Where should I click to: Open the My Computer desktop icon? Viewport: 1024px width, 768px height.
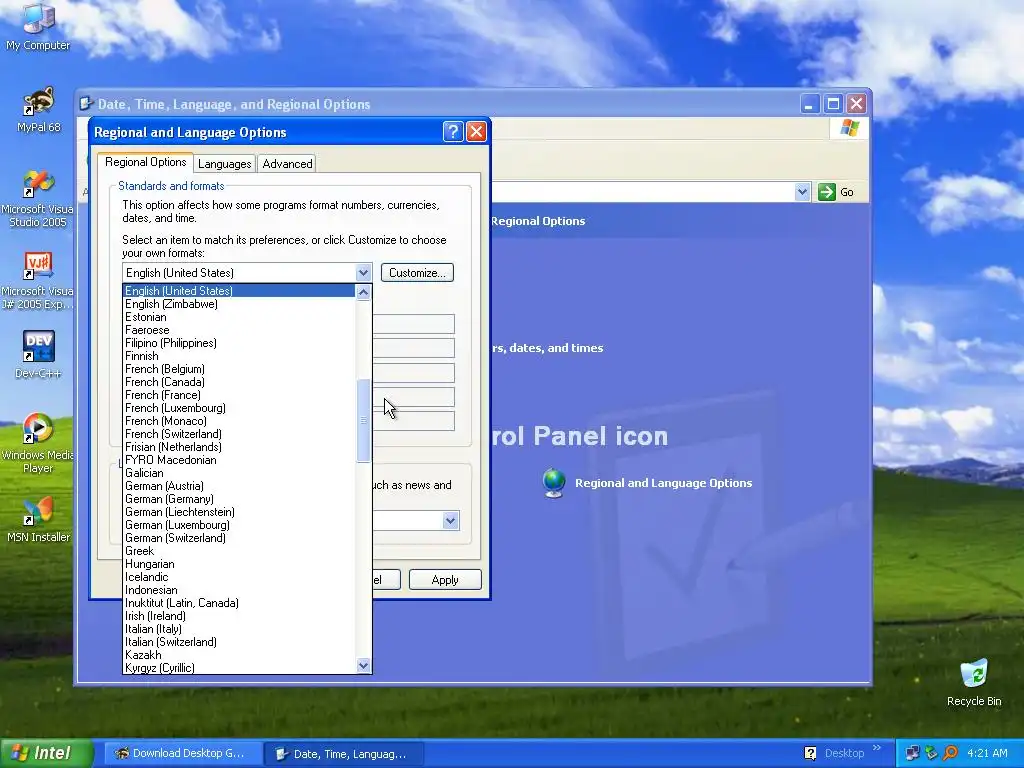(x=38, y=26)
